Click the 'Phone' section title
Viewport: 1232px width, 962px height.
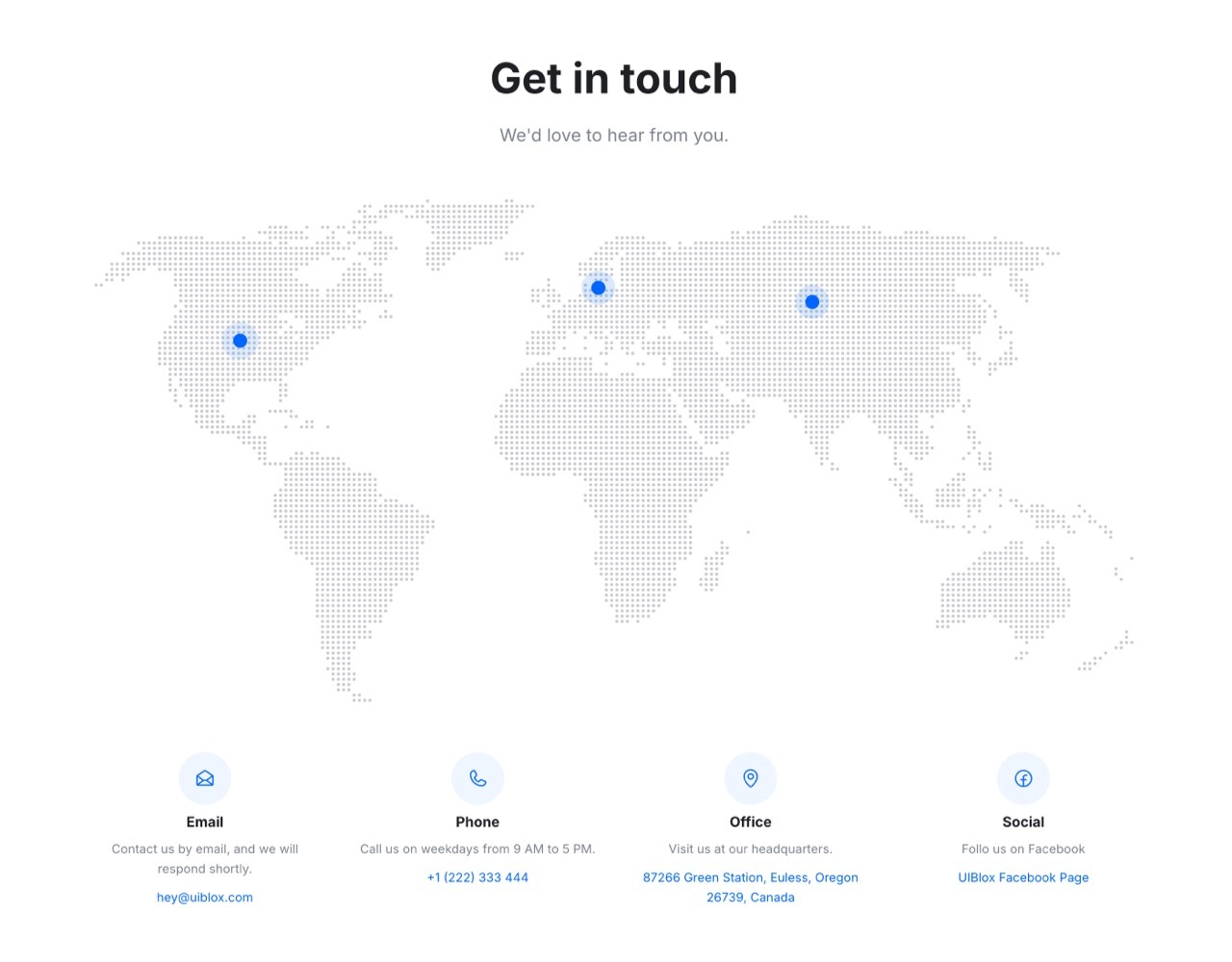477,822
